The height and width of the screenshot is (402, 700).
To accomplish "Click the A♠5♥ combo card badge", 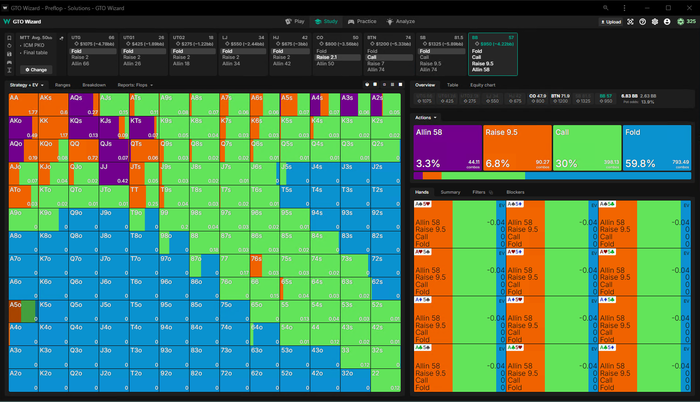I will pyautogui.click(x=423, y=204).
